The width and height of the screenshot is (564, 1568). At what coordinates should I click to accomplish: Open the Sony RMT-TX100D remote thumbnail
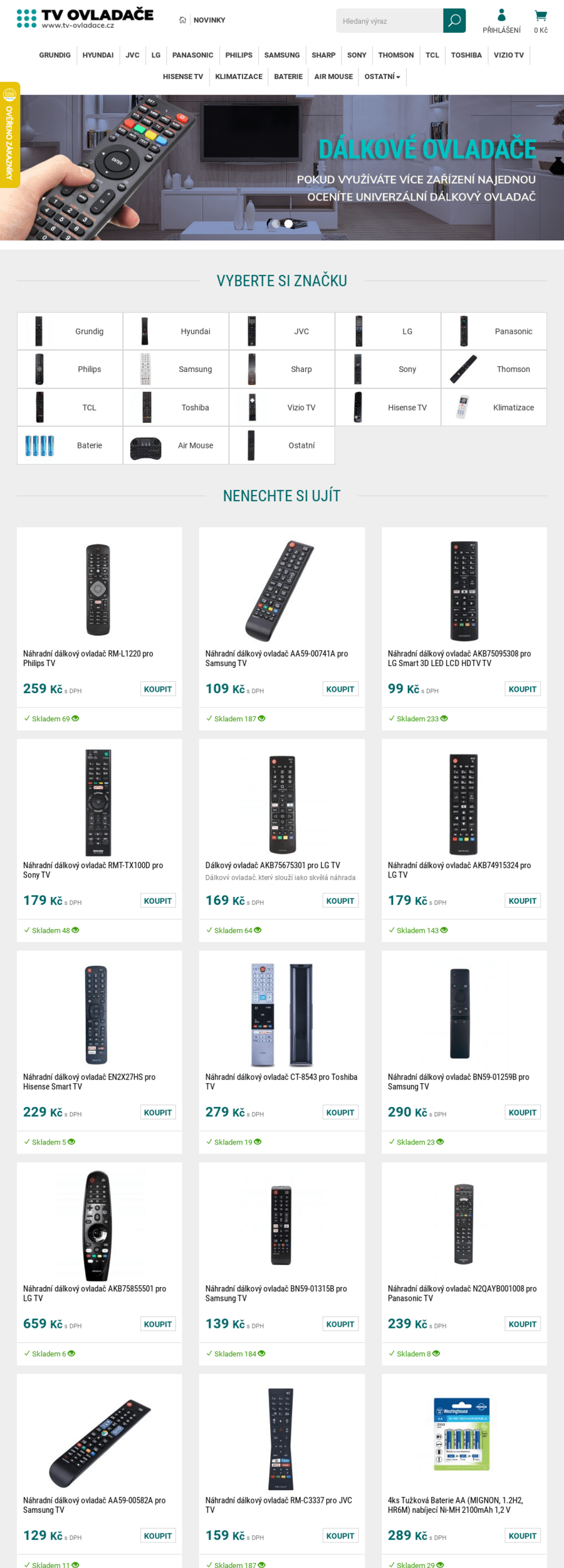[98, 803]
